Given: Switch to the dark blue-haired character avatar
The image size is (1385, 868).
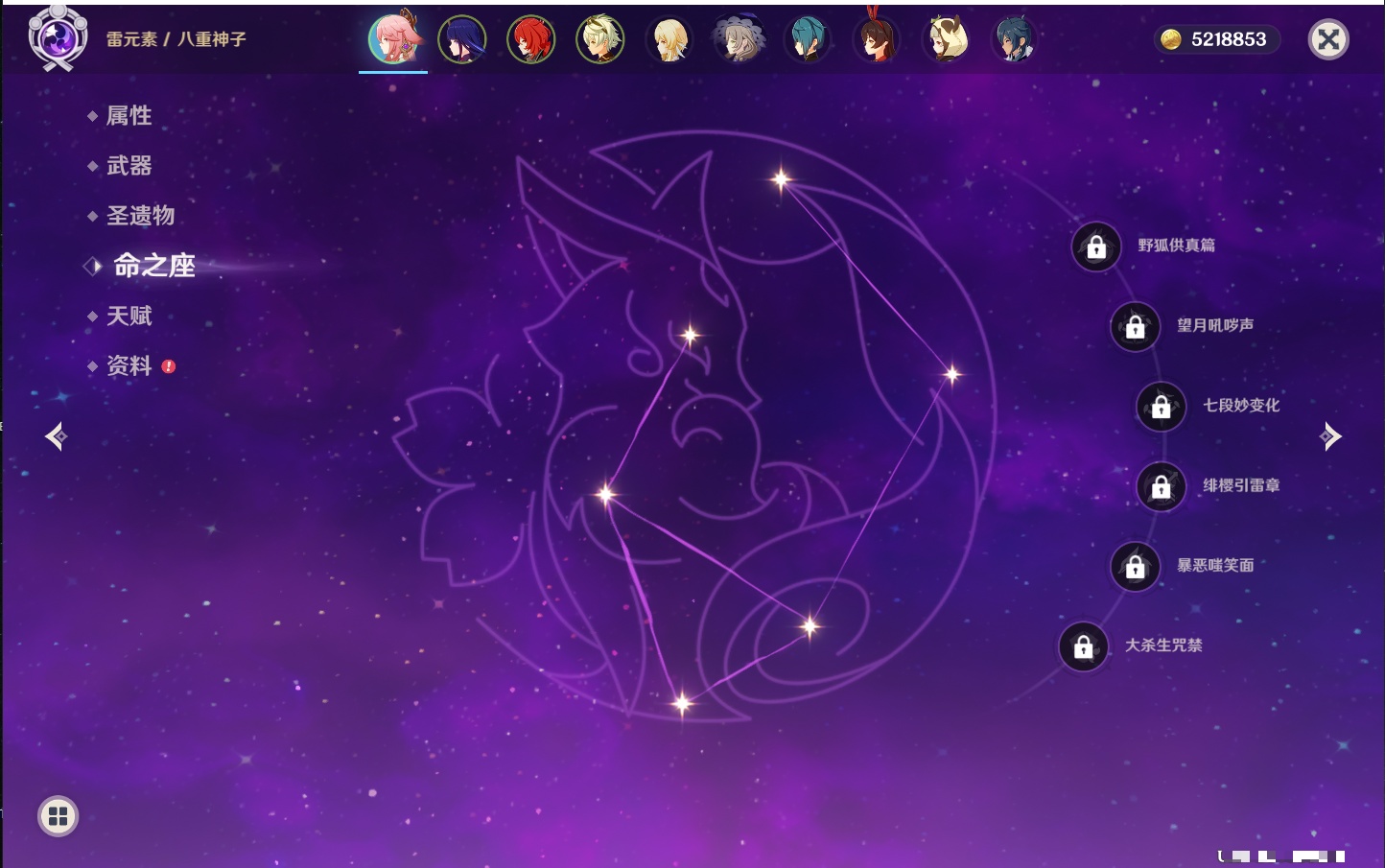Looking at the screenshot, I should pyautogui.click(x=1015, y=40).
